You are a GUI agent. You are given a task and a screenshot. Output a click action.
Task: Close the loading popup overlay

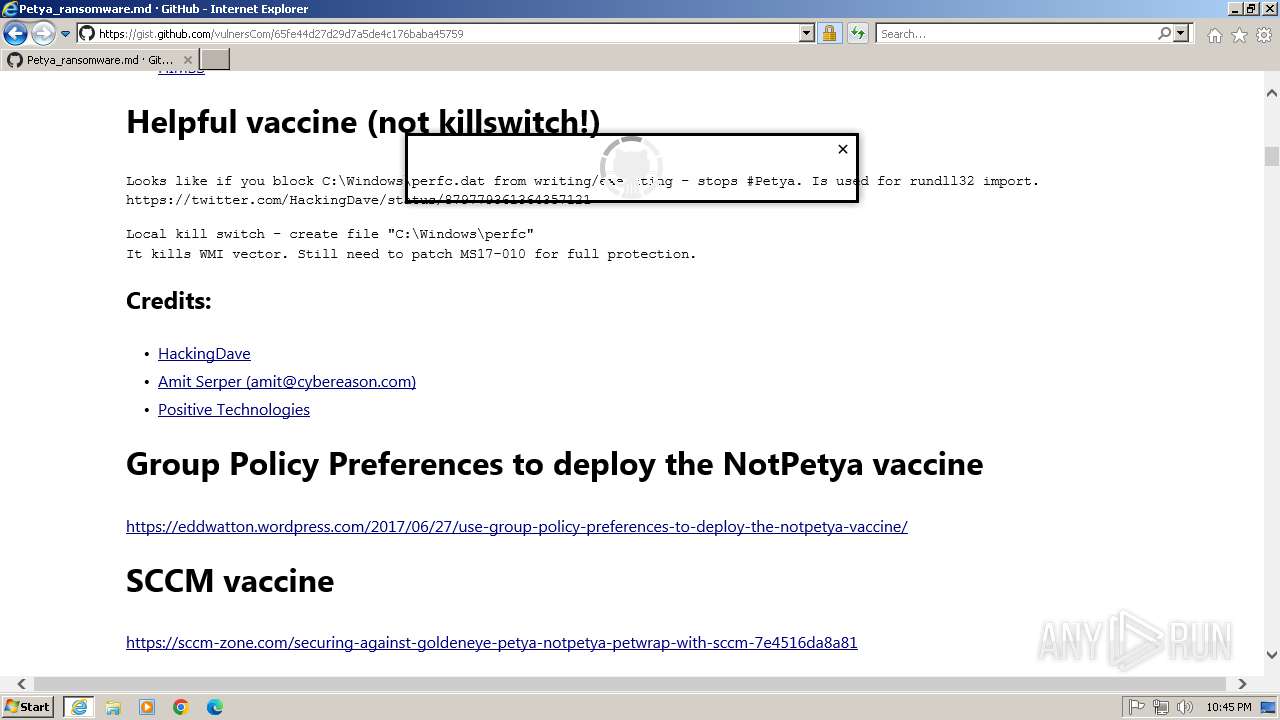[x=843, y=149]
